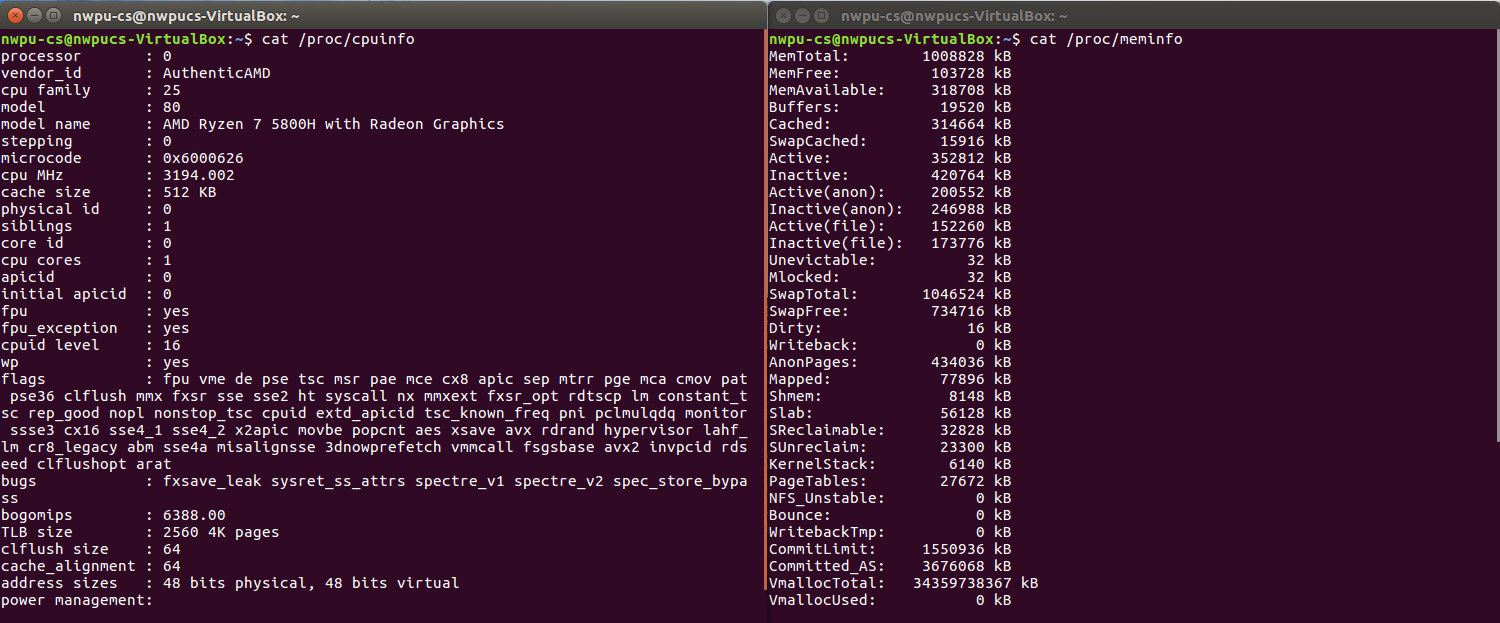
Task: Click the 'fxsave_leak' bug entry
Action: coord(212,481)
